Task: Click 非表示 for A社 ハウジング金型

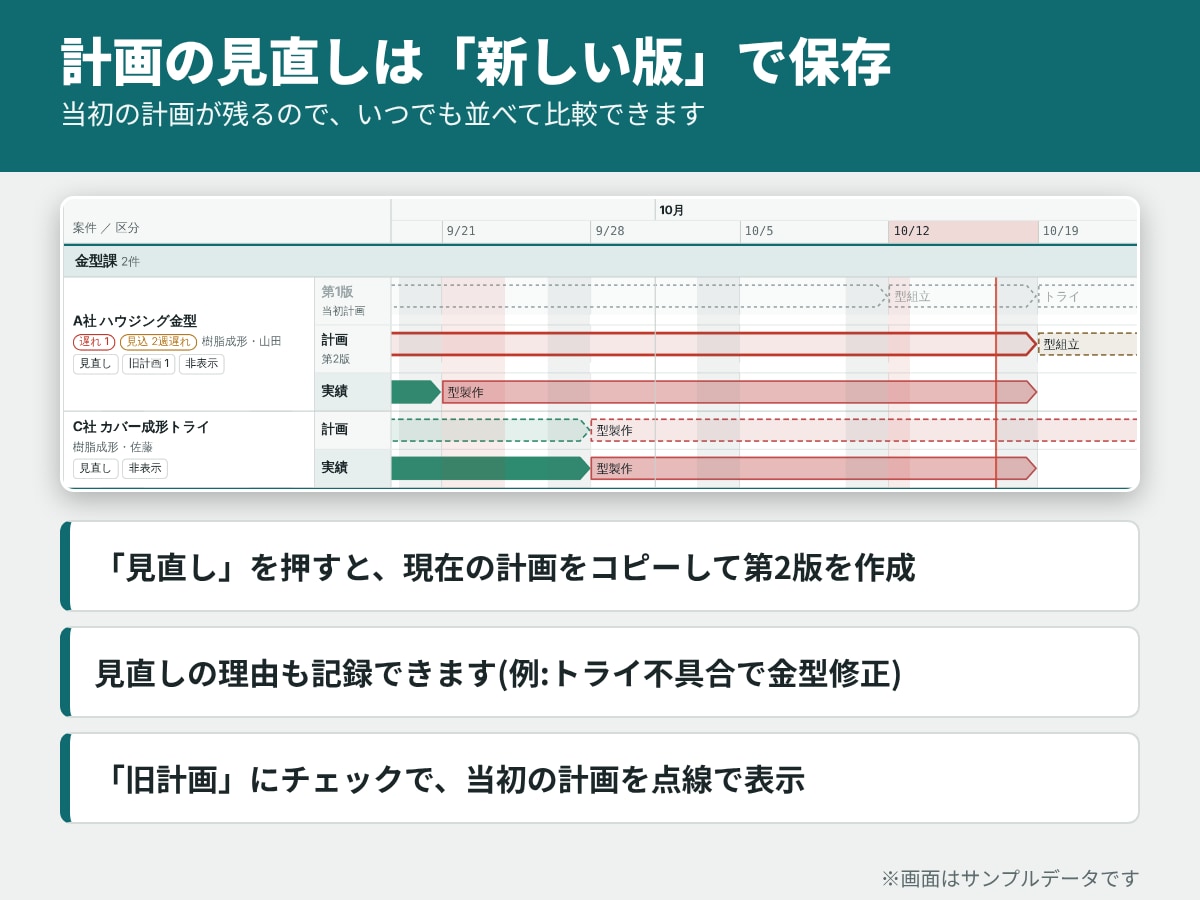Action: pyautogui.click(x=201, y=364)
